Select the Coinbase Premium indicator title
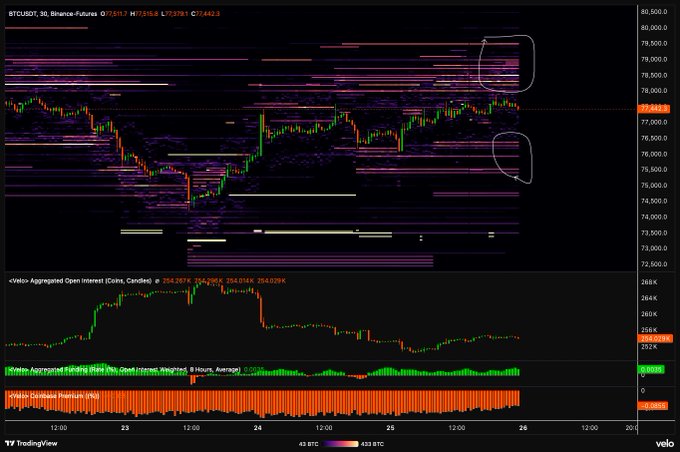 pos(54,396)
